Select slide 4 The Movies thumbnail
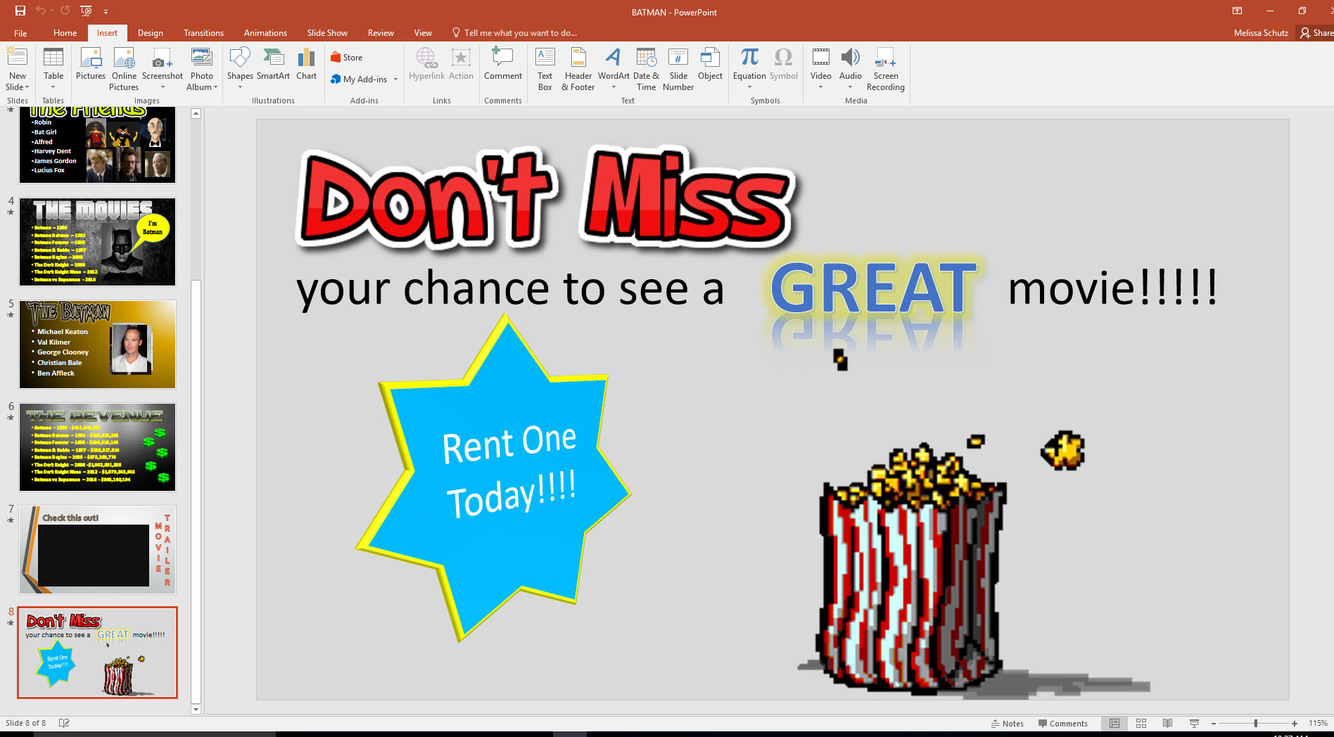Screen dimensions: 1334x737 tap(97, 242)
